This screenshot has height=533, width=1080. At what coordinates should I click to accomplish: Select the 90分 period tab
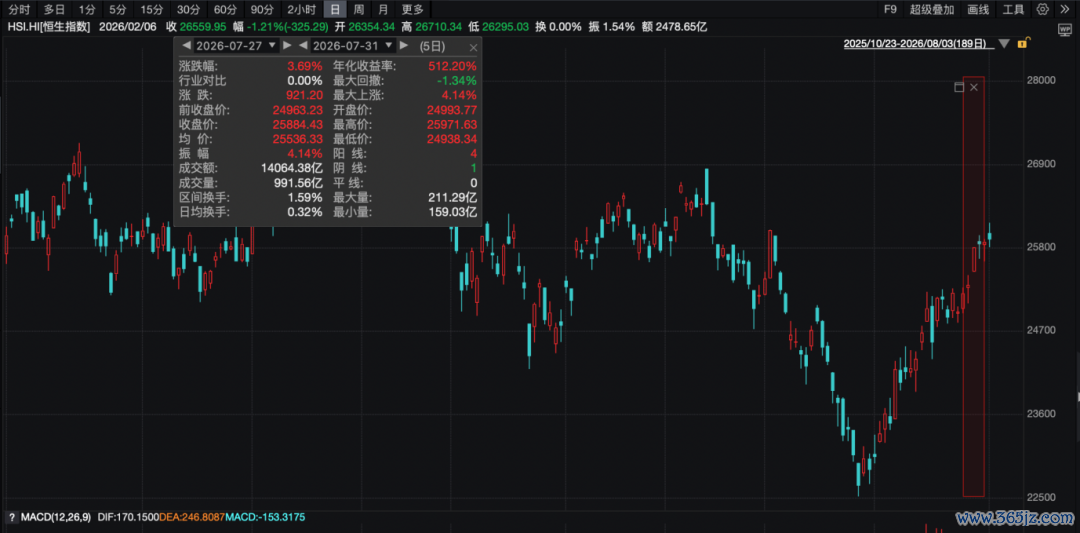coord(262,10)
